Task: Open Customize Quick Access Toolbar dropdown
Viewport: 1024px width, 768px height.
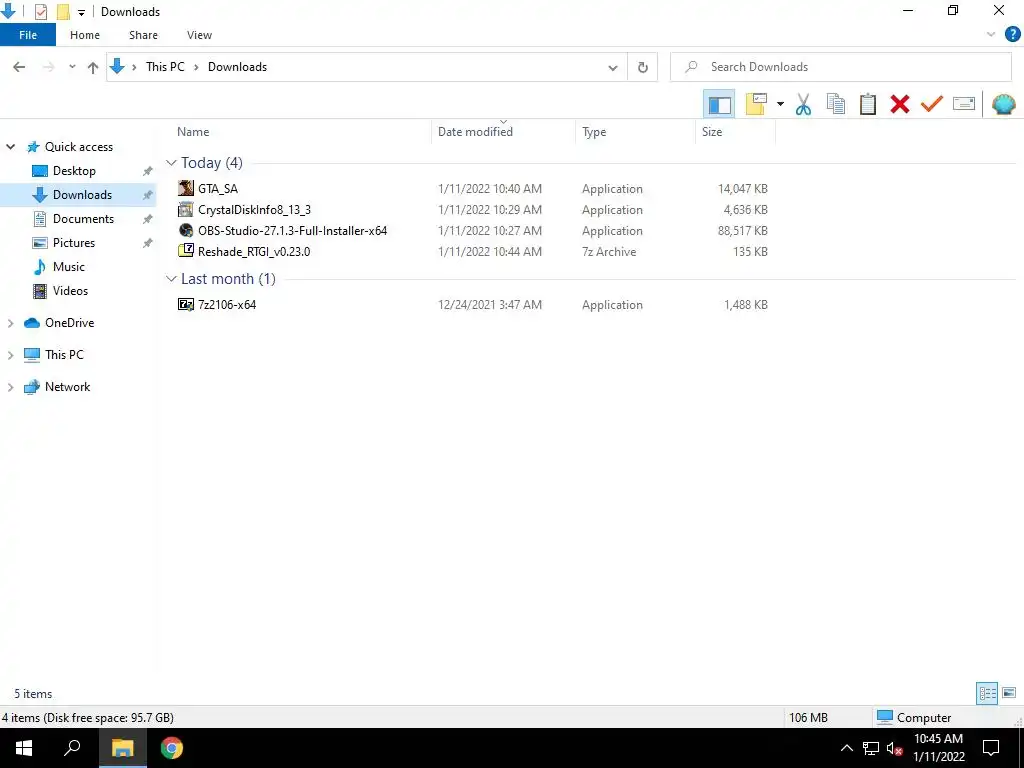Action: [81, 12]
